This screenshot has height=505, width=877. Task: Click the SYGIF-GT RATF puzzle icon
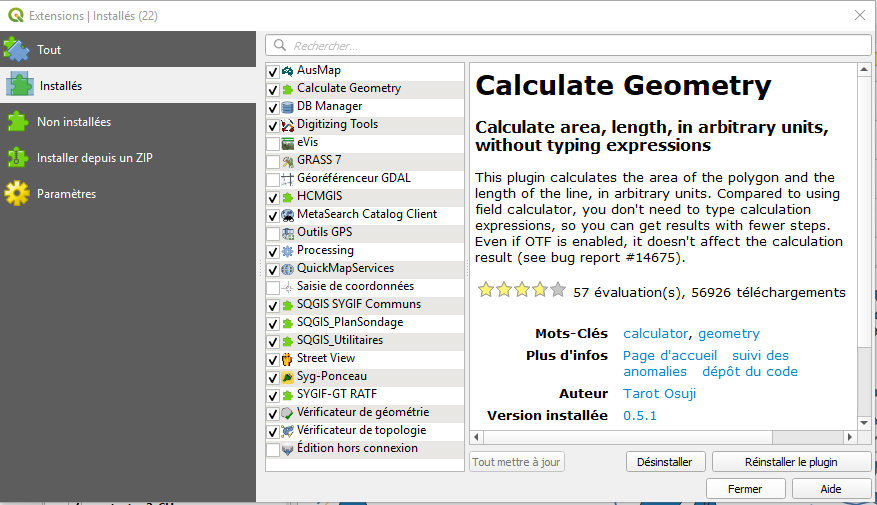287,395
